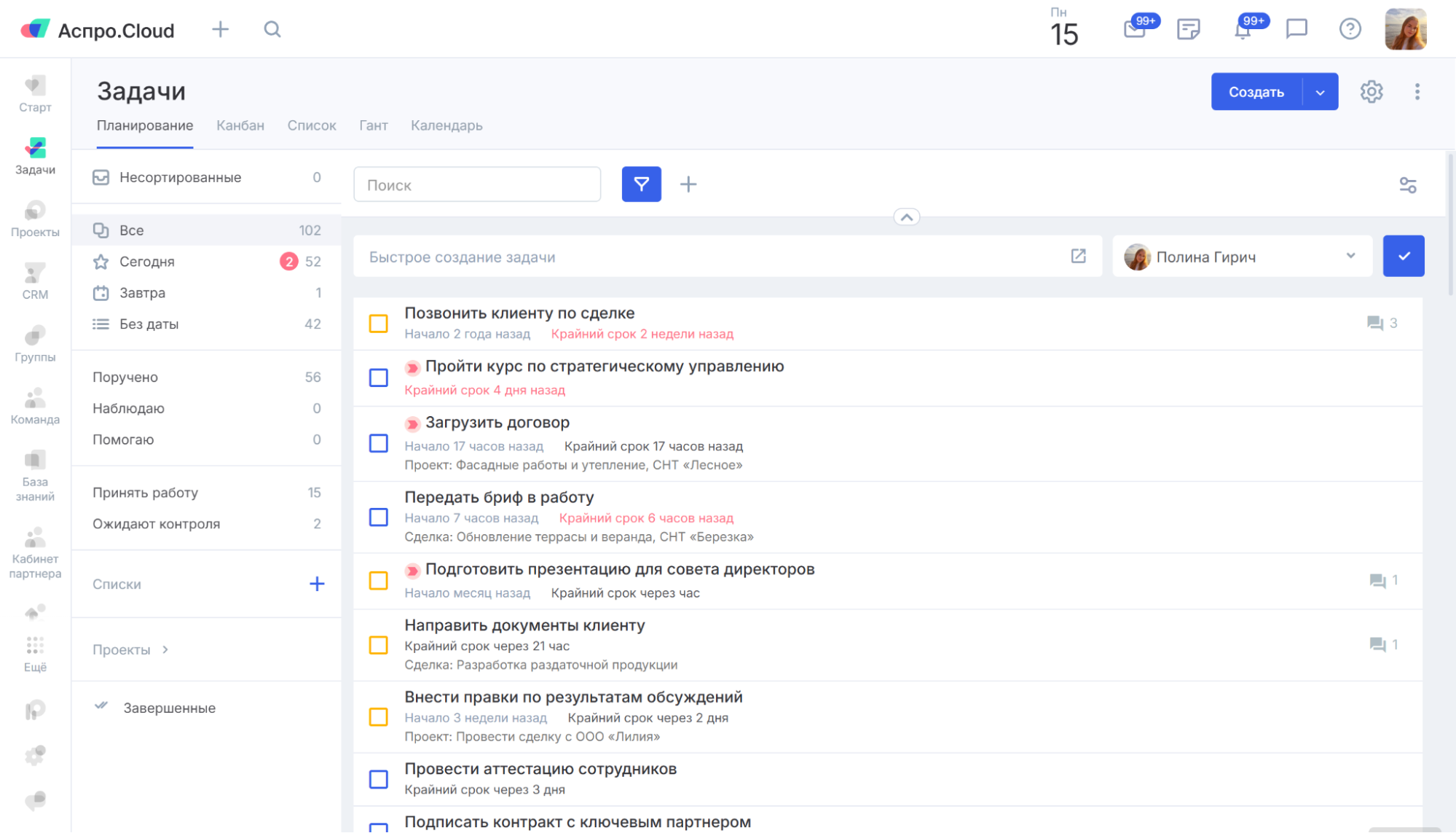Open the full task form via the external-link icon
Viewport: 1456px width, 833px height.
coord(1078,257)
